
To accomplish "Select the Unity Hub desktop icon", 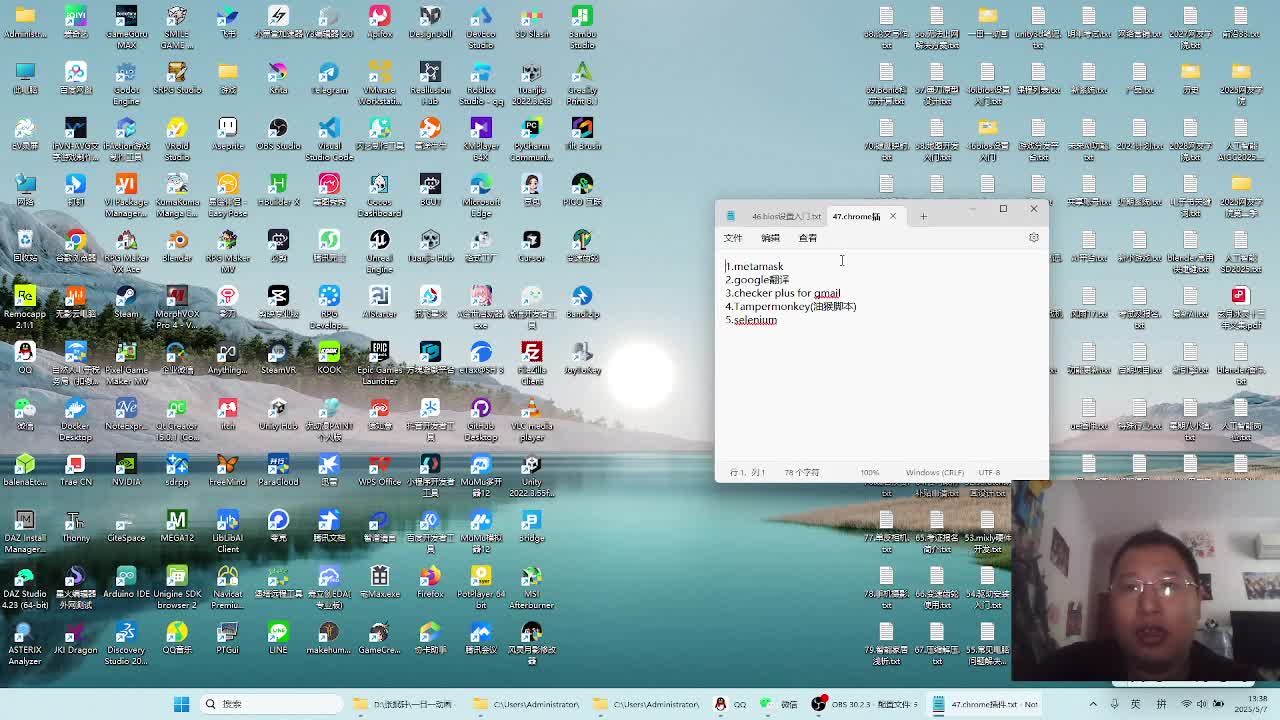I will point(278,415).
